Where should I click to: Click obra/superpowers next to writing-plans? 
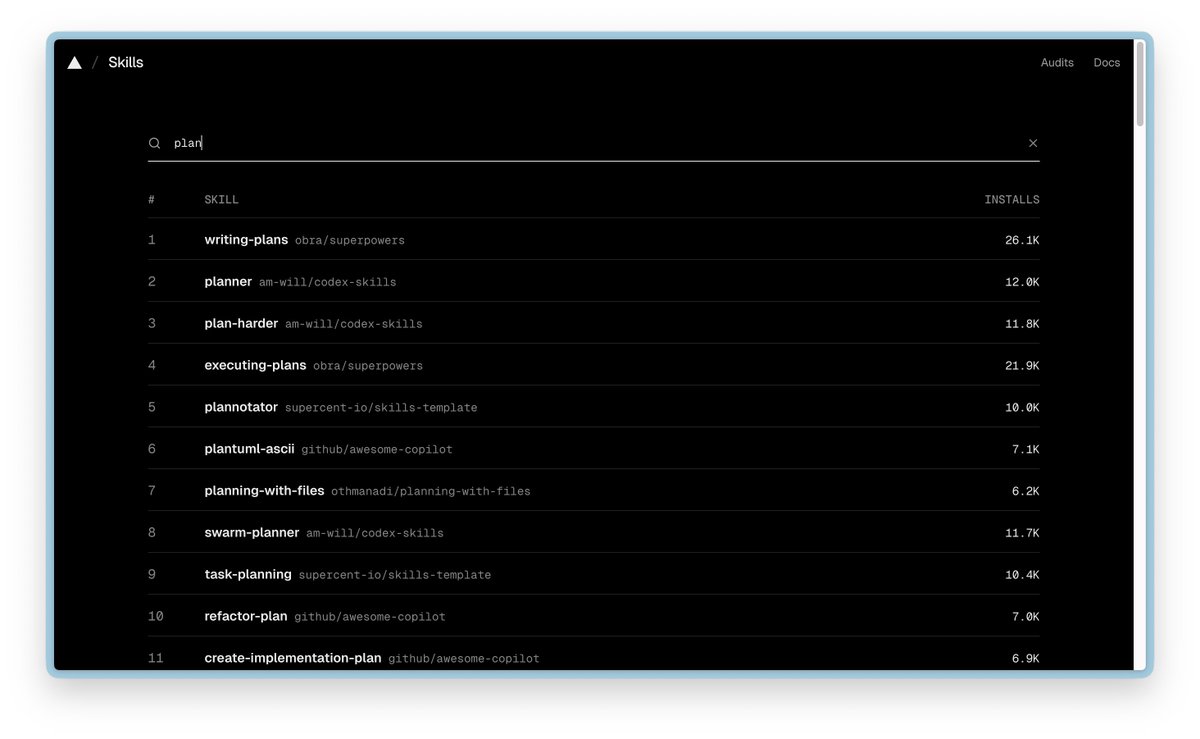pyautogui.click(x=350, y=241)
